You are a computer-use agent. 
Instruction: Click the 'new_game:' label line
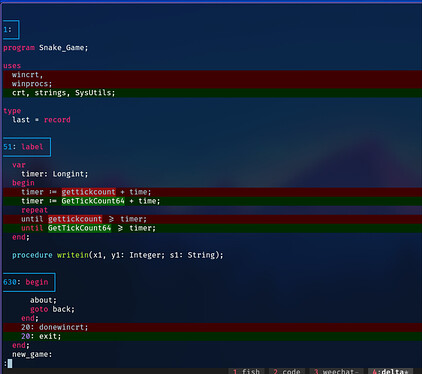click(x=32, y=354)
